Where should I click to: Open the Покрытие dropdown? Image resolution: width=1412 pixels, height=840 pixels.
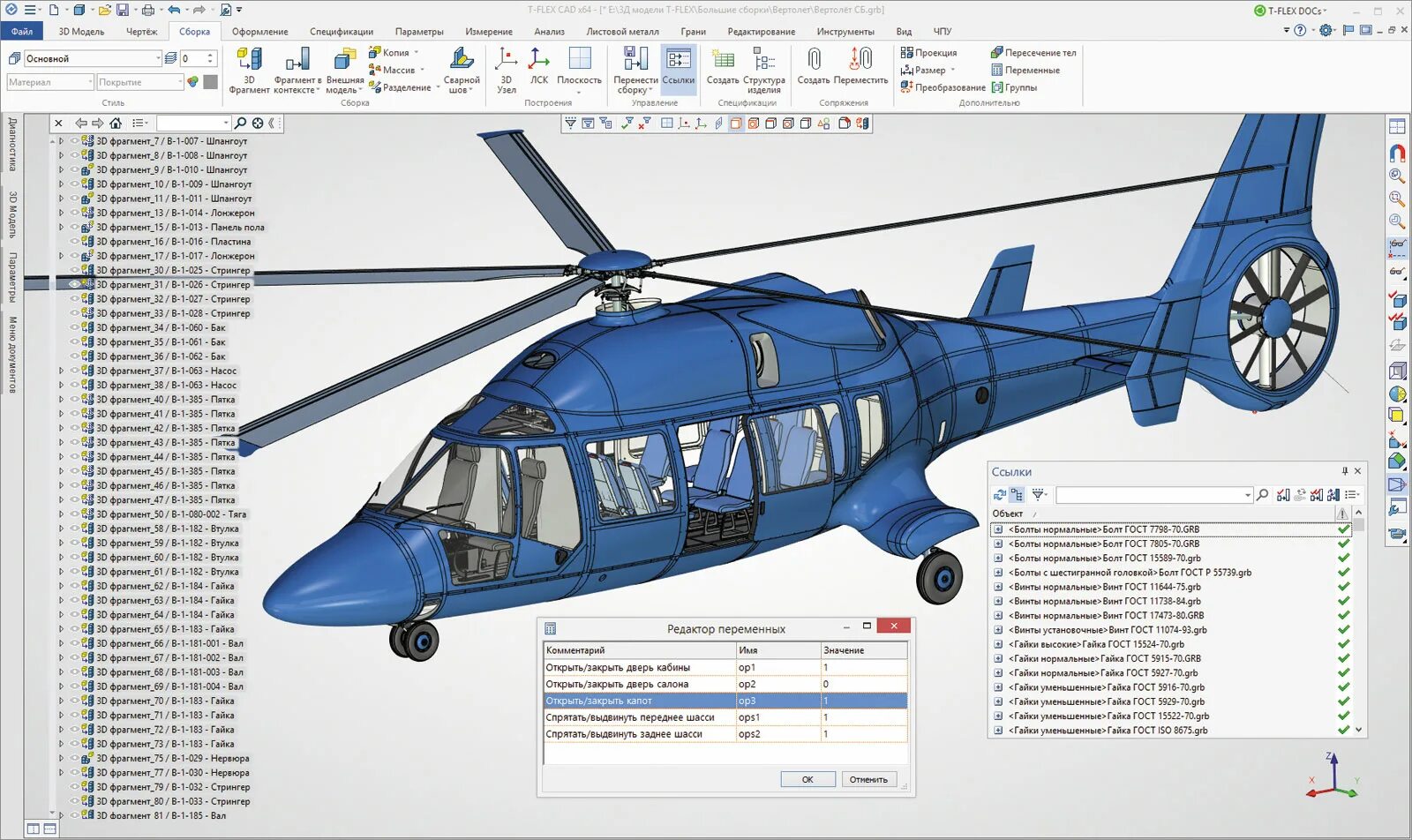tap(178, 82)
